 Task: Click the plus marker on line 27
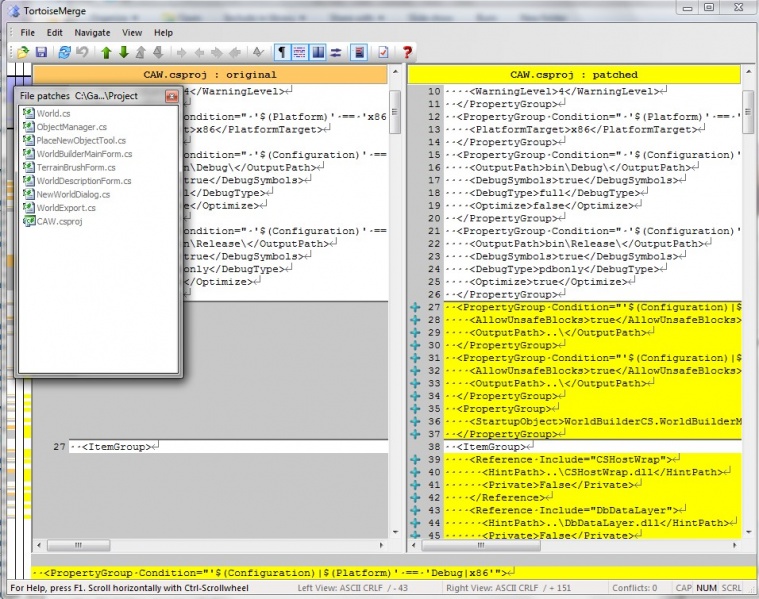[x=415, y=307]
